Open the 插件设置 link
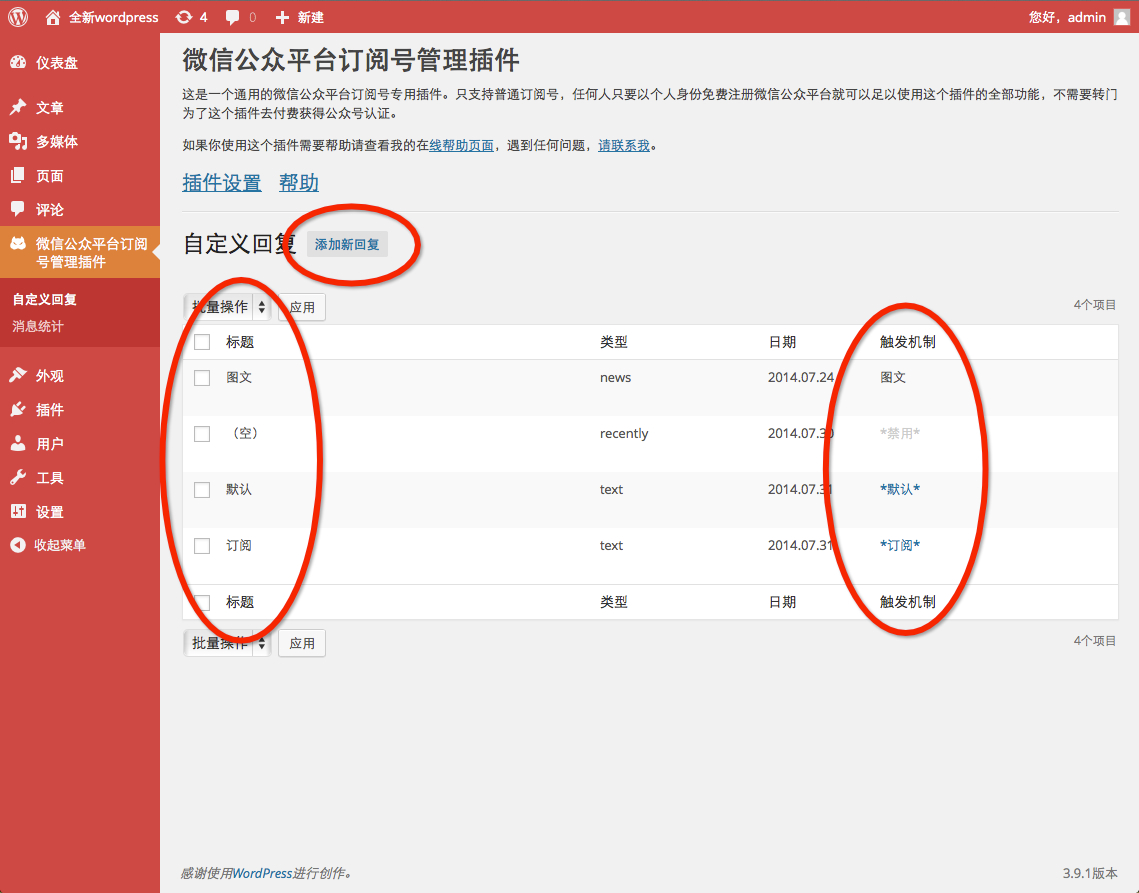 222,183
